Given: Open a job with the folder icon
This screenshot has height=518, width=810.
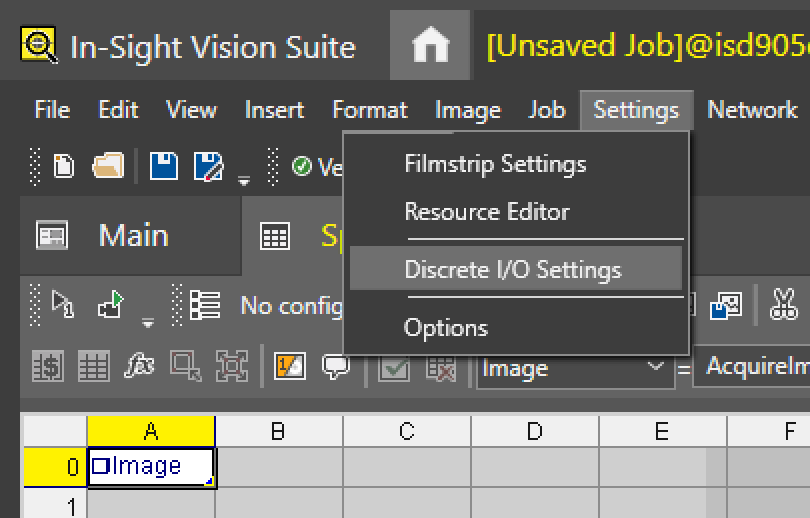Looking at the screenshot, I should (x=107, y=166).
